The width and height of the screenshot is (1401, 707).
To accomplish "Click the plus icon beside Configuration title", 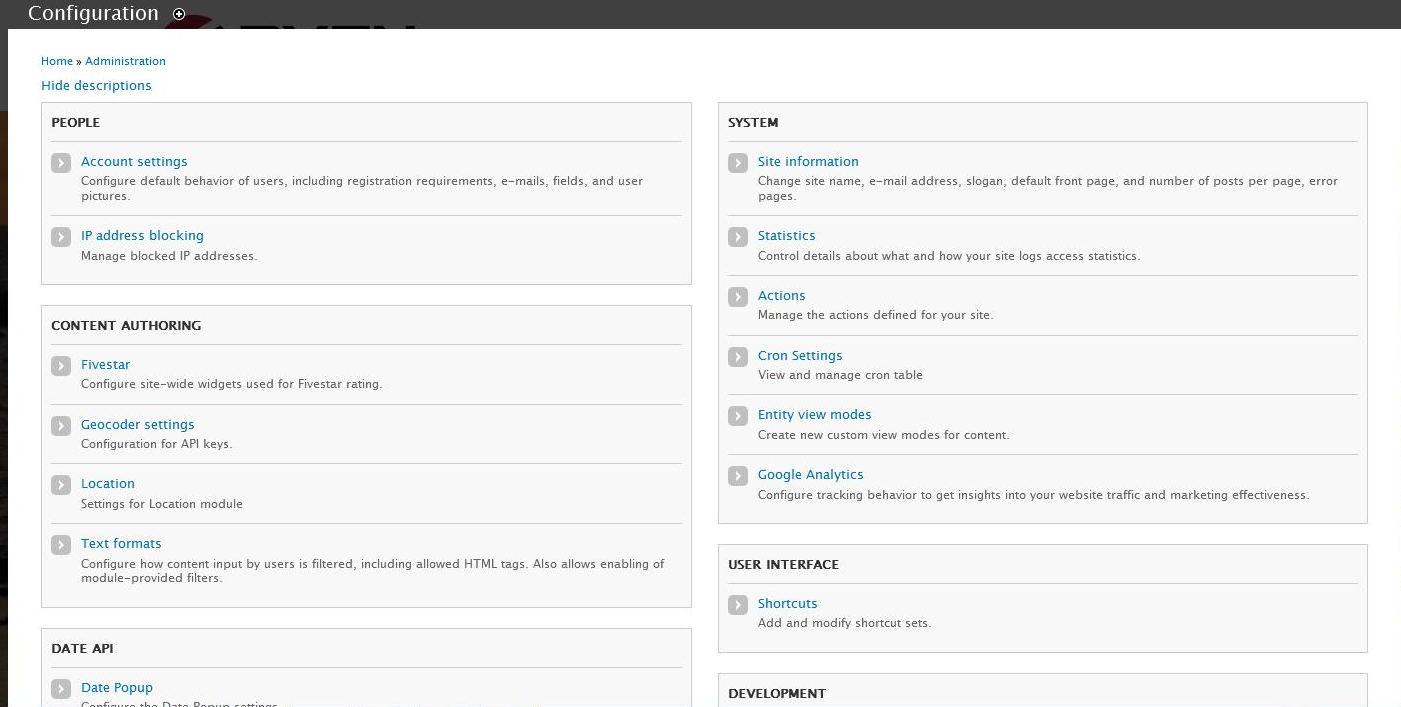I will pos(179,14).
